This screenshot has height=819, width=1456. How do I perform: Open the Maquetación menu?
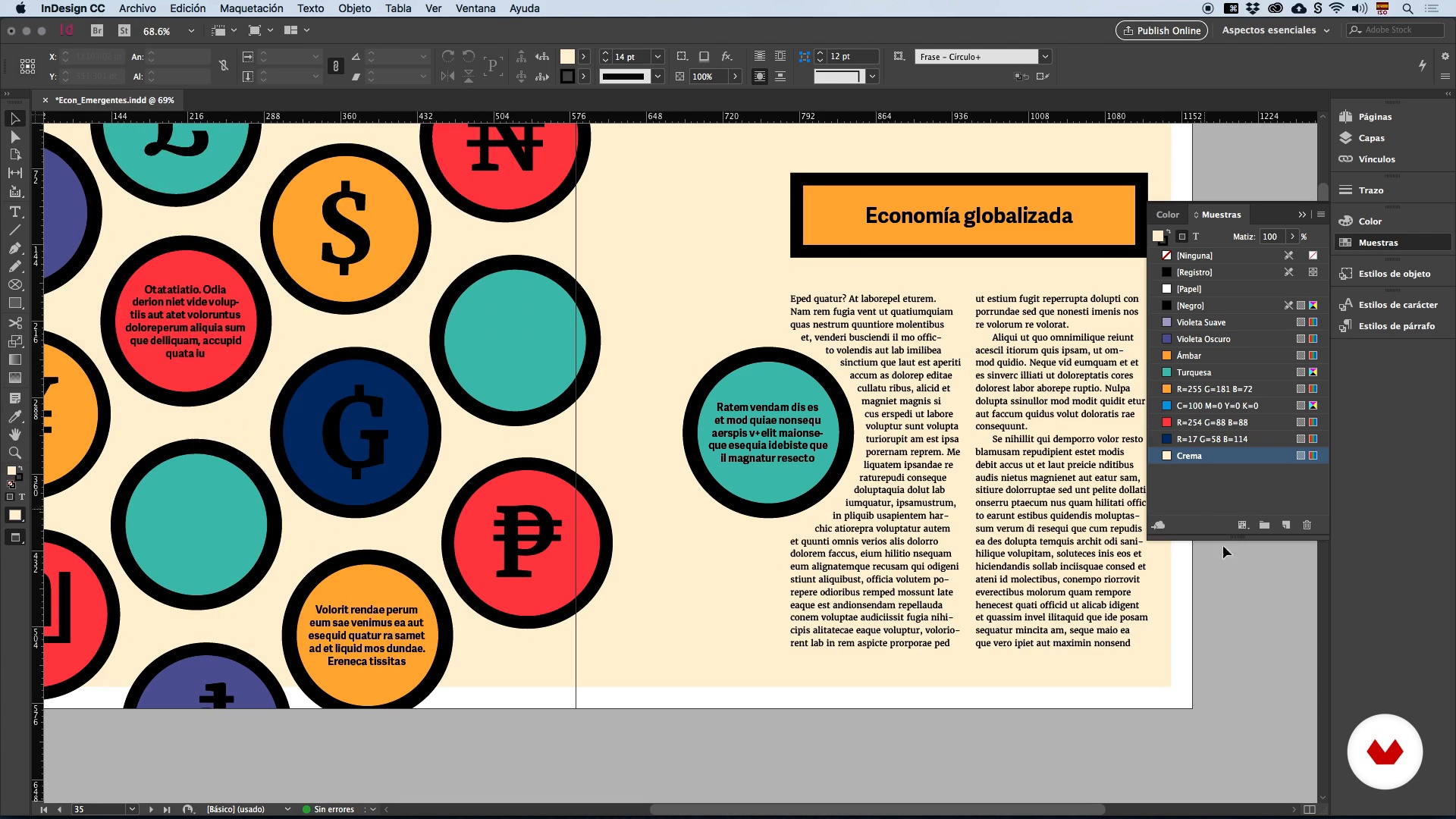click(251, 8)
